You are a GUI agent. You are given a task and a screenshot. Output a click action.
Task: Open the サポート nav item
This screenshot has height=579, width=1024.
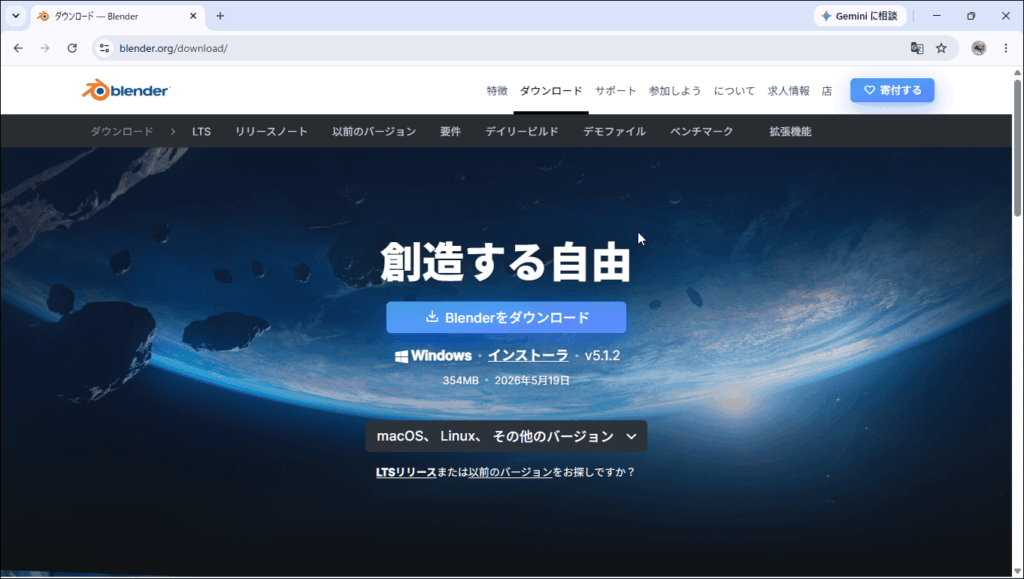pyautogui.click(x=615, y=91)
